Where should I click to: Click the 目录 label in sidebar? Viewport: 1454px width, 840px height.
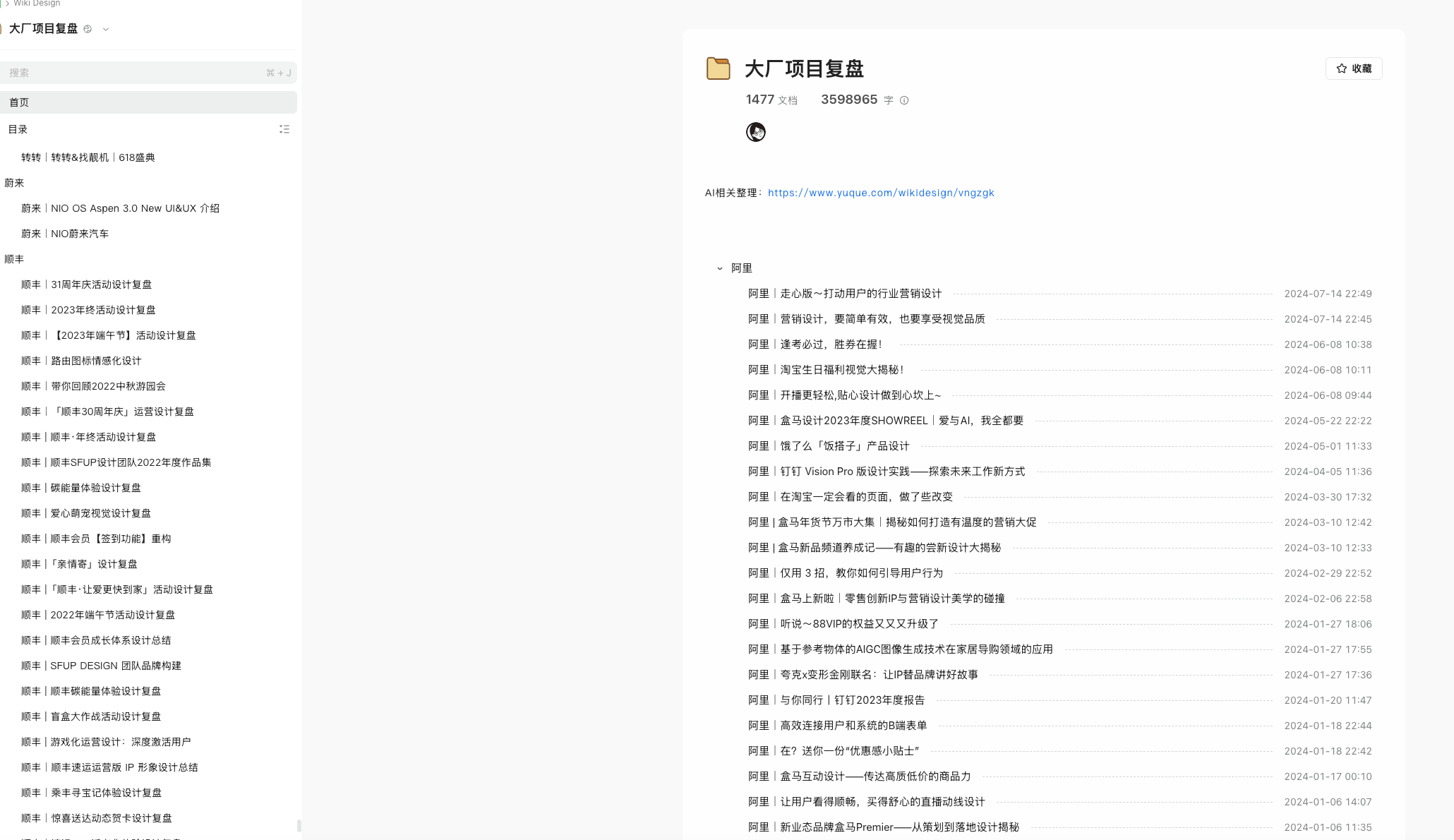[18, 129]
